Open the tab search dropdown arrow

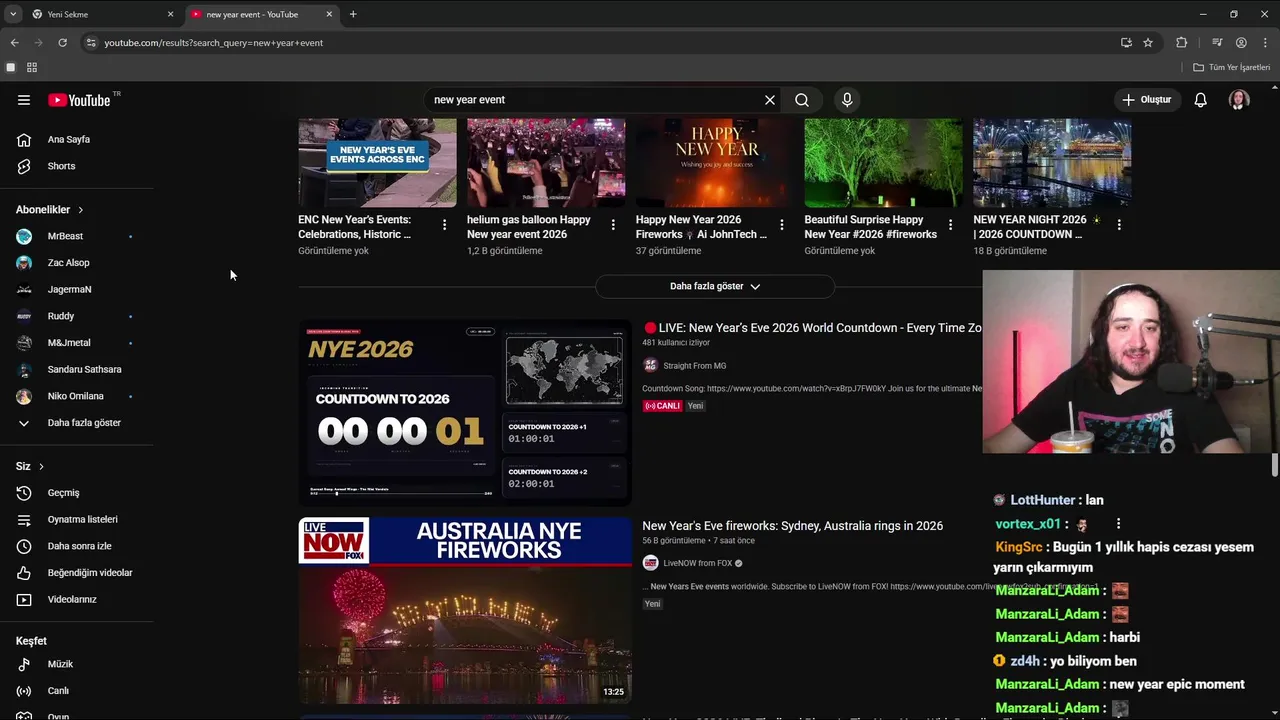click(x=13, y=14)
